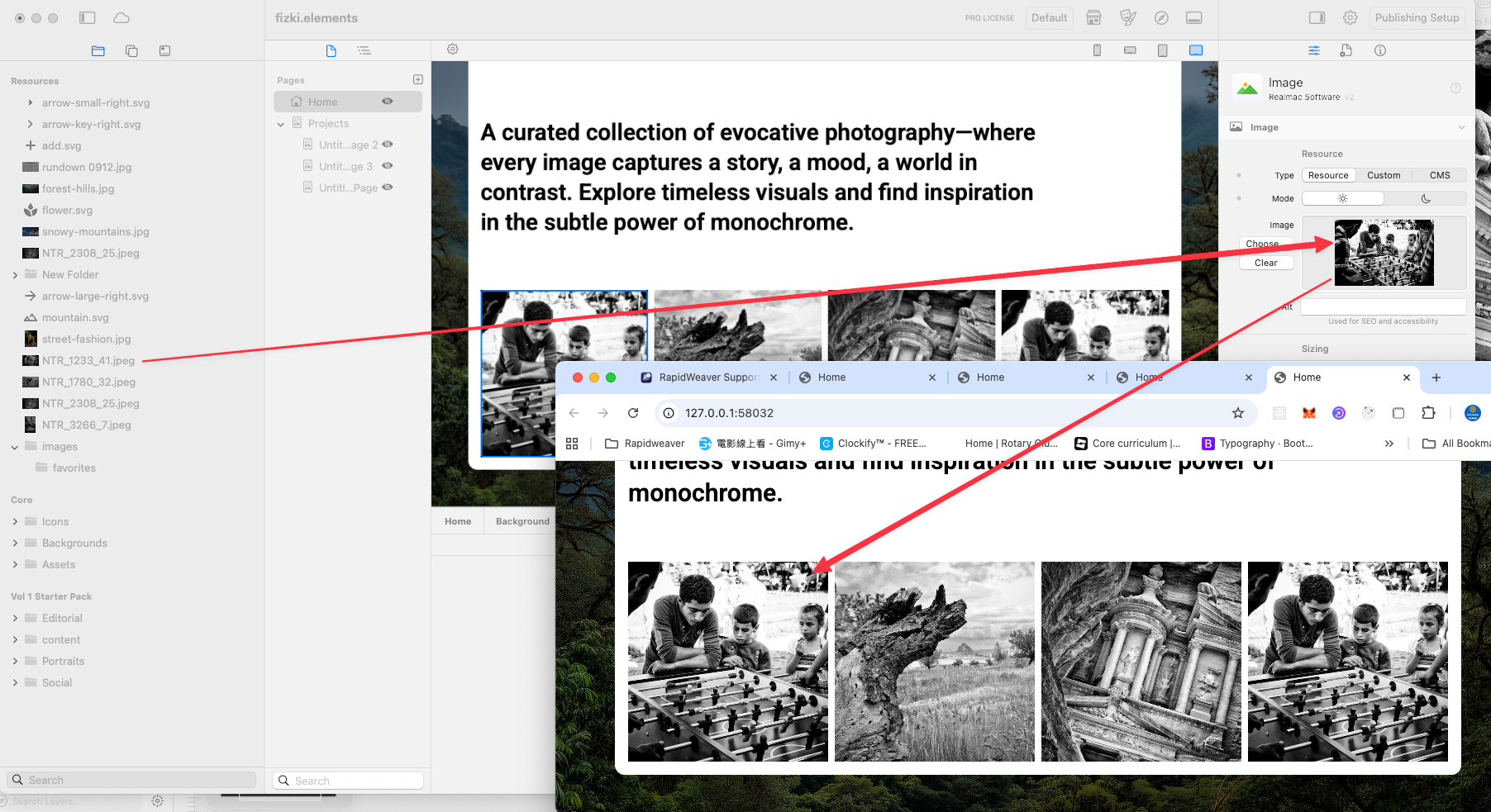Select the tablet breakpoint

click(x=1163, y=50)
